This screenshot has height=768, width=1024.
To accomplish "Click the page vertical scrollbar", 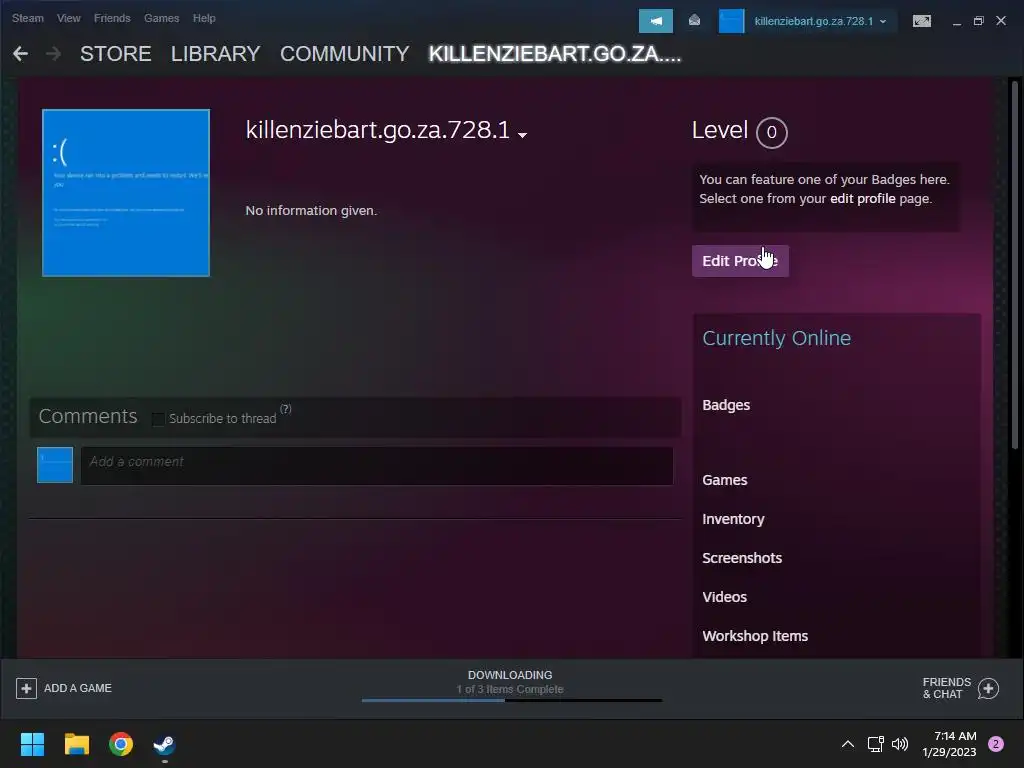I will coord(1015,264).
